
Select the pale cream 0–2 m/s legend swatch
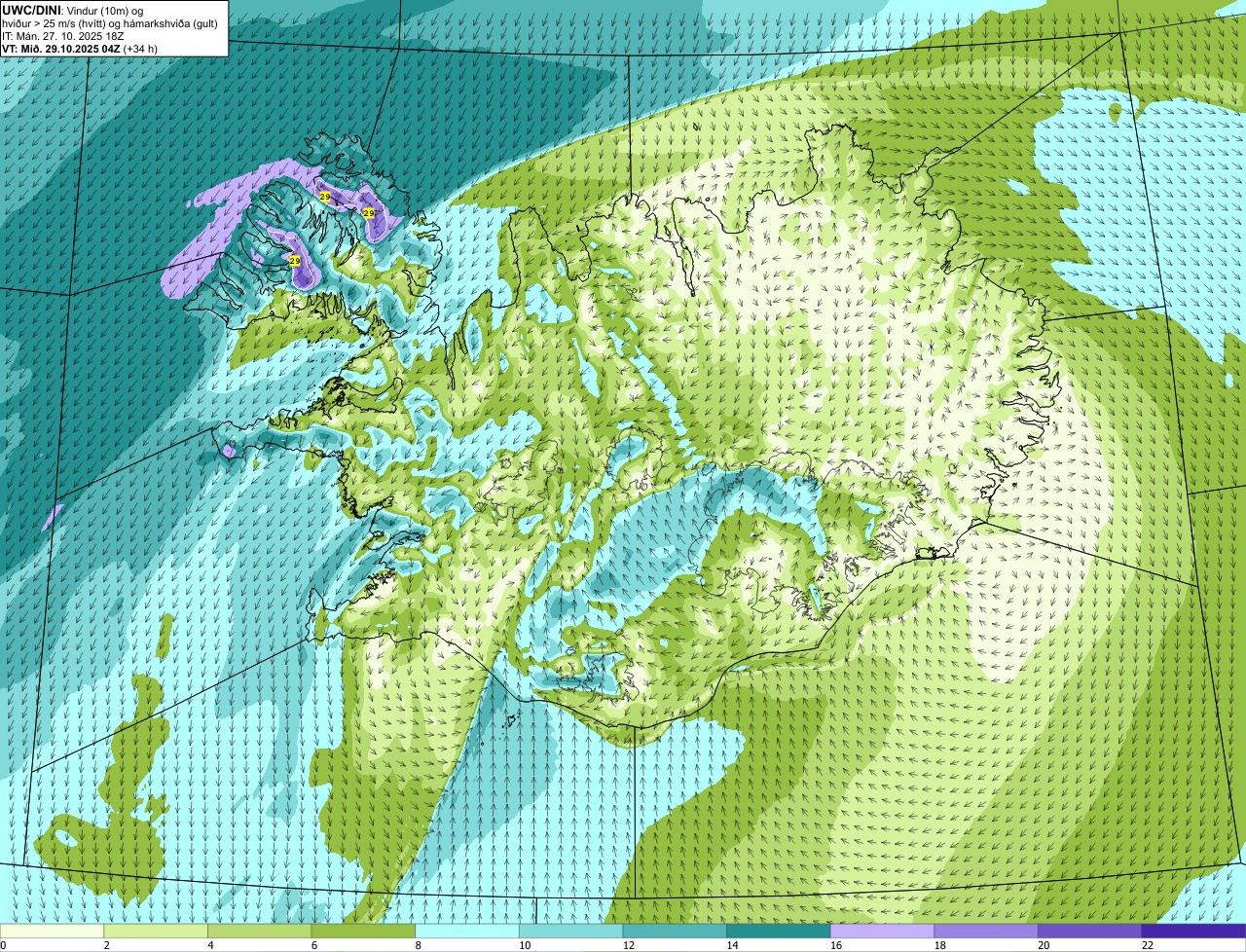[x=52, y=931]
